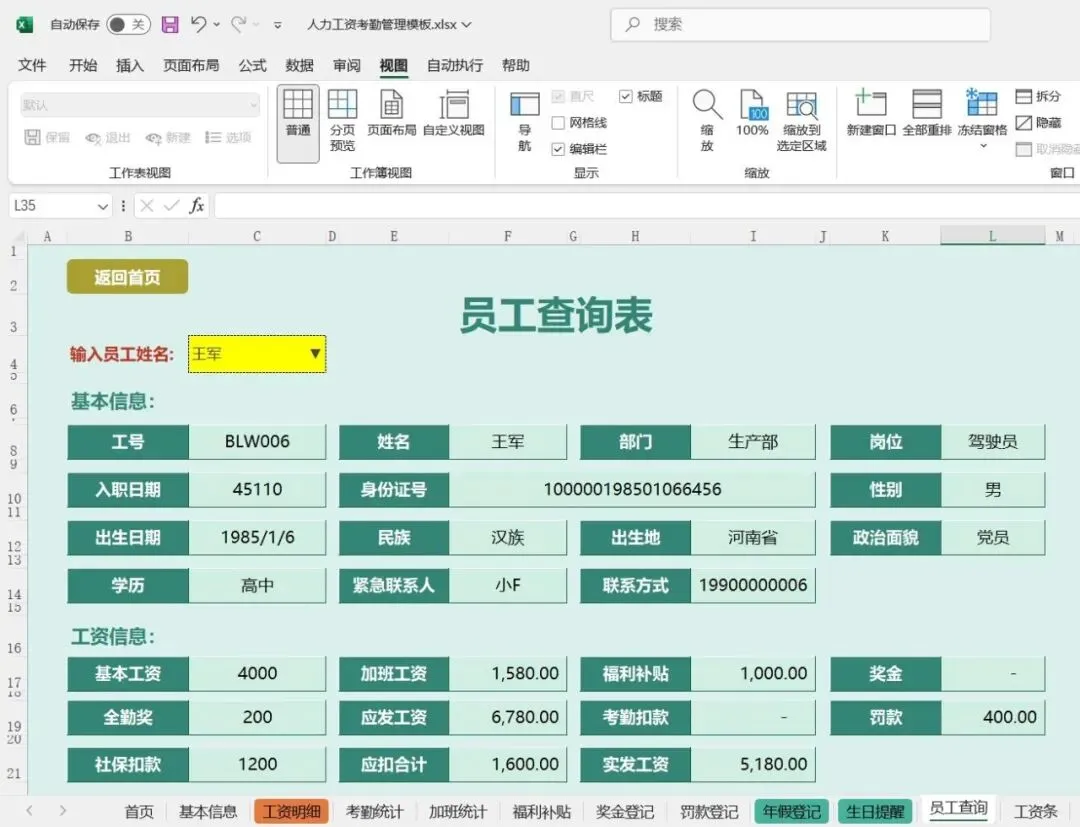Image resolution: width=1080 pixels, height=827 pixels.
Task: Switch to 工资明细 sheet tab
Action: [x=291, y=812]
